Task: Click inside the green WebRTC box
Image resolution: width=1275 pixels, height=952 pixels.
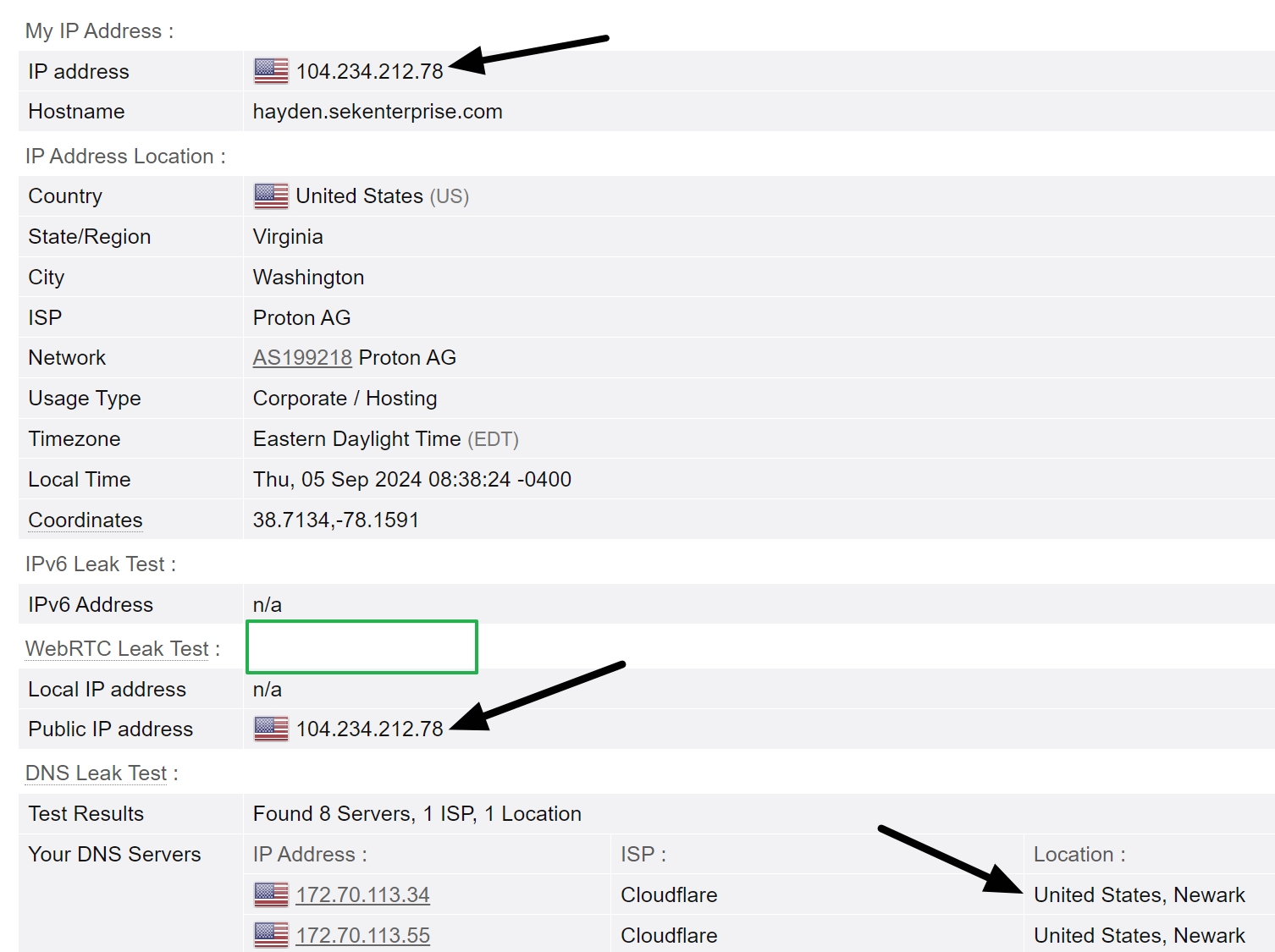Action: click(x=362, y=647)
